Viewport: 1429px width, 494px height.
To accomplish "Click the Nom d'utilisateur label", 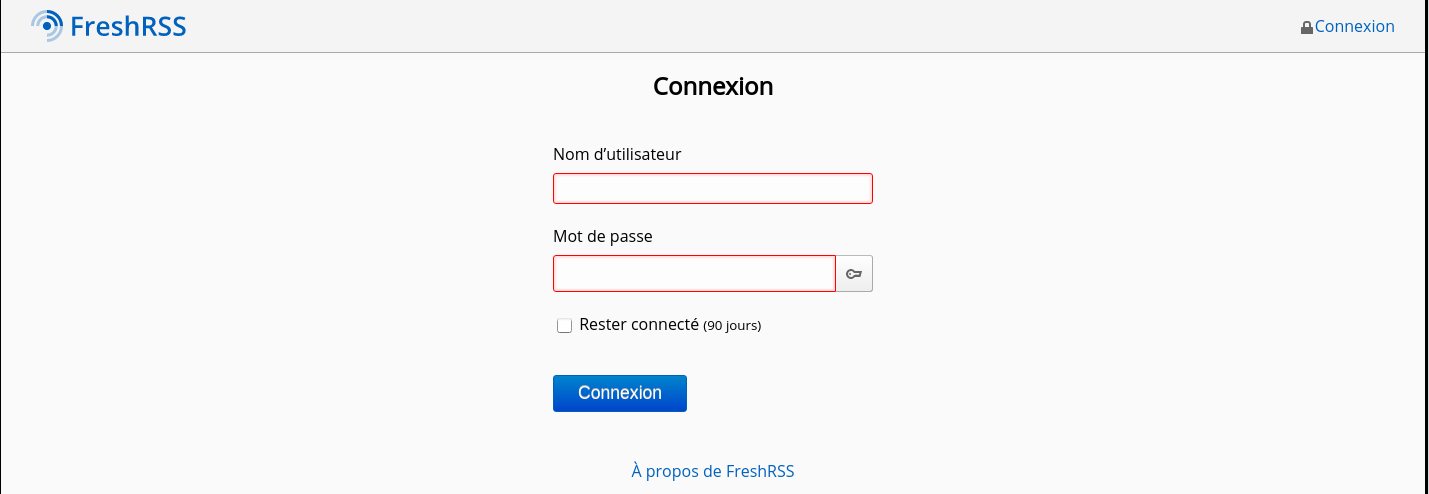I will click(x=617, y=154).
